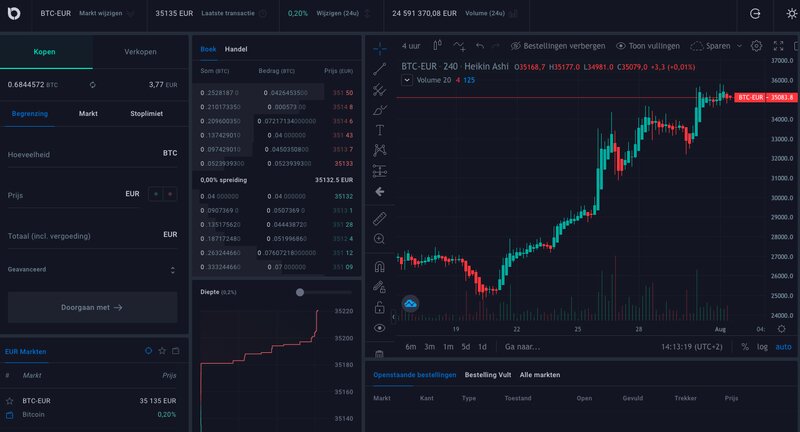Open the 4 uur interval dropdown
This screenshot has height=432, width=800.
point(411,46)
